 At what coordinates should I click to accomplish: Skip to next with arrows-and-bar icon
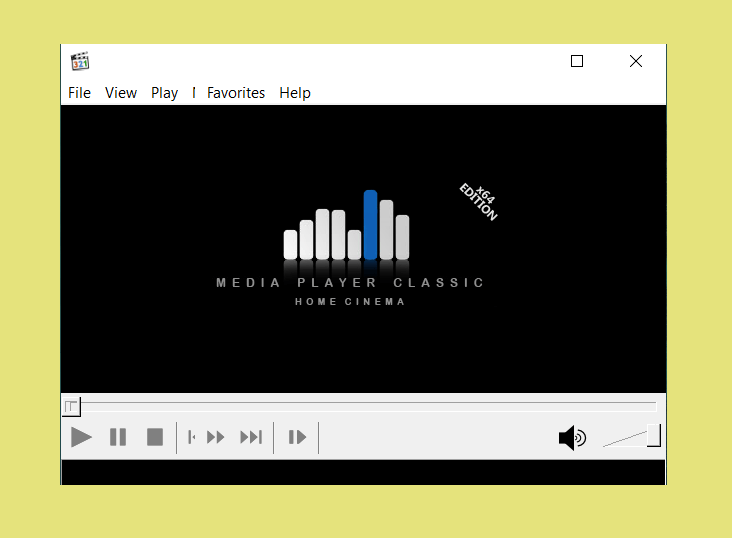point(251,438)
